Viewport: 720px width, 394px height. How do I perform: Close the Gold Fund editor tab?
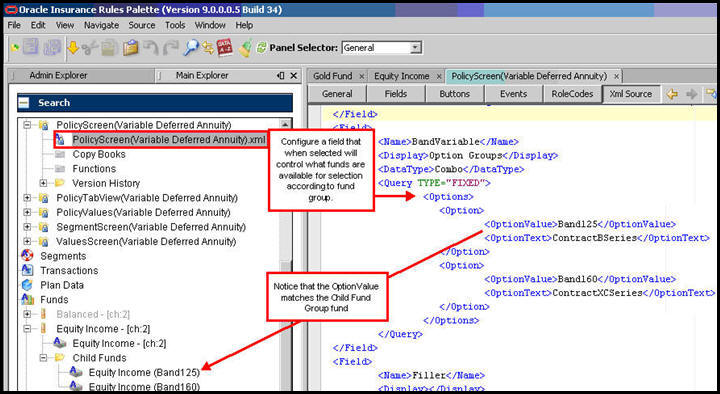click(x=361, y=76)
